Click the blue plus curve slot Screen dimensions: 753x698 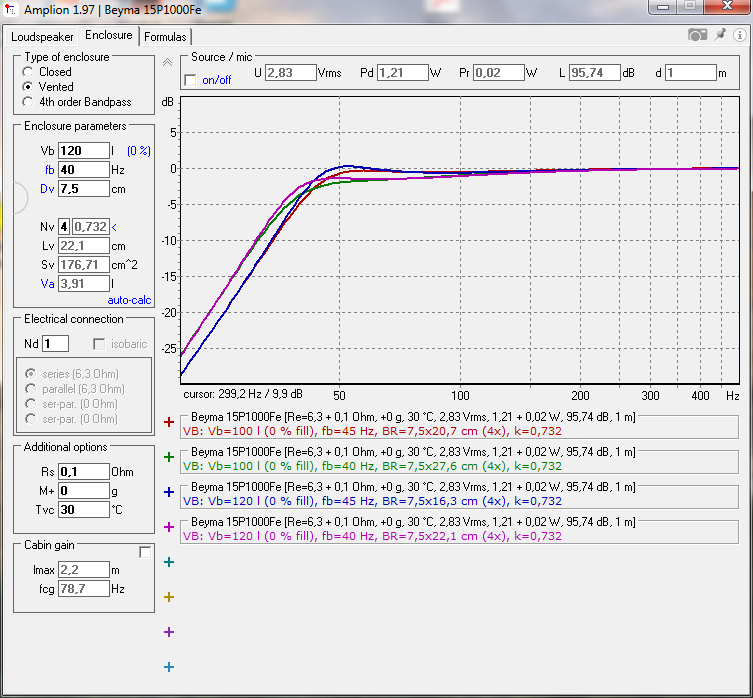[x=169, y=492]
